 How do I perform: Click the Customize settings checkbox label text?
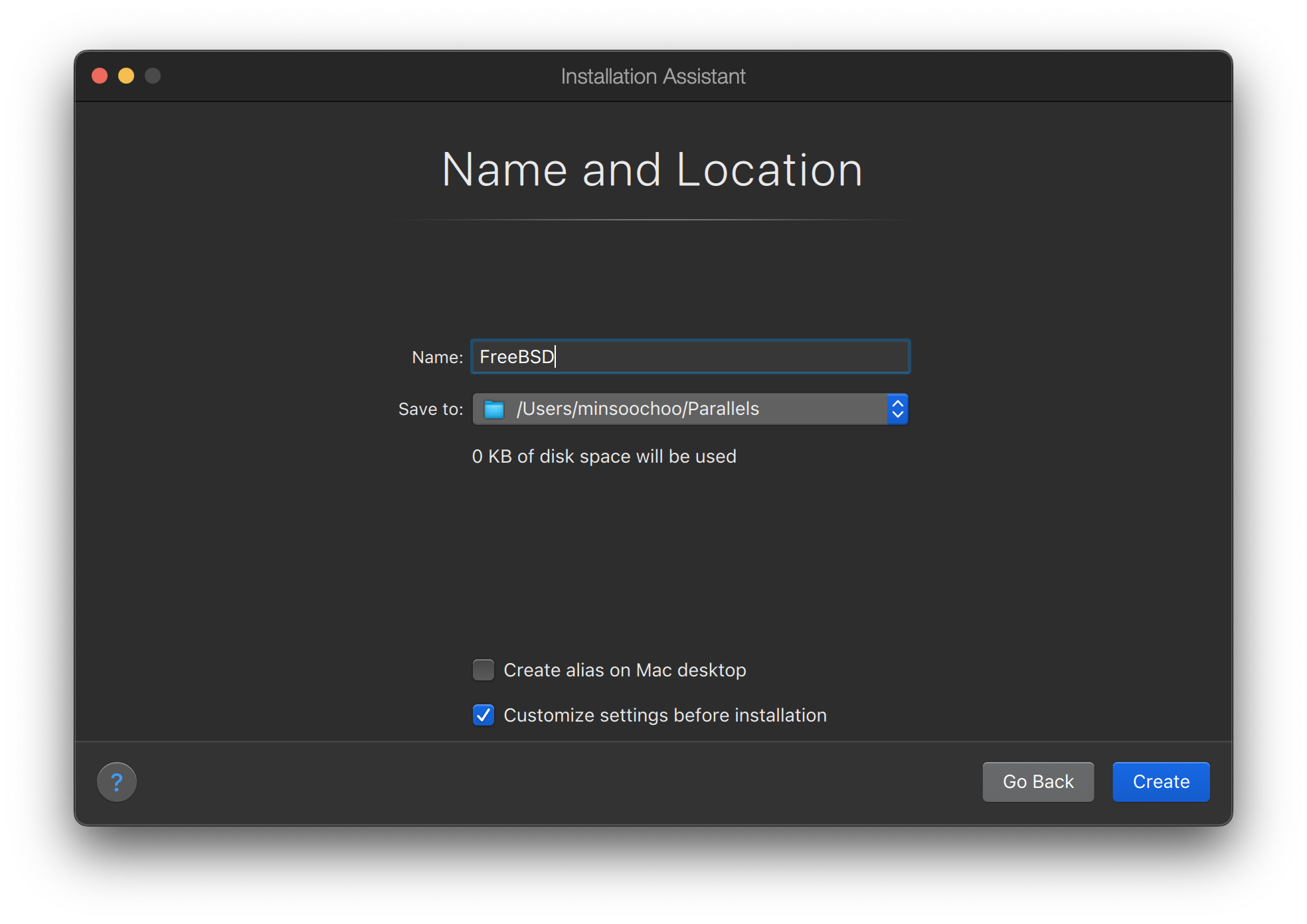[665, 715]
